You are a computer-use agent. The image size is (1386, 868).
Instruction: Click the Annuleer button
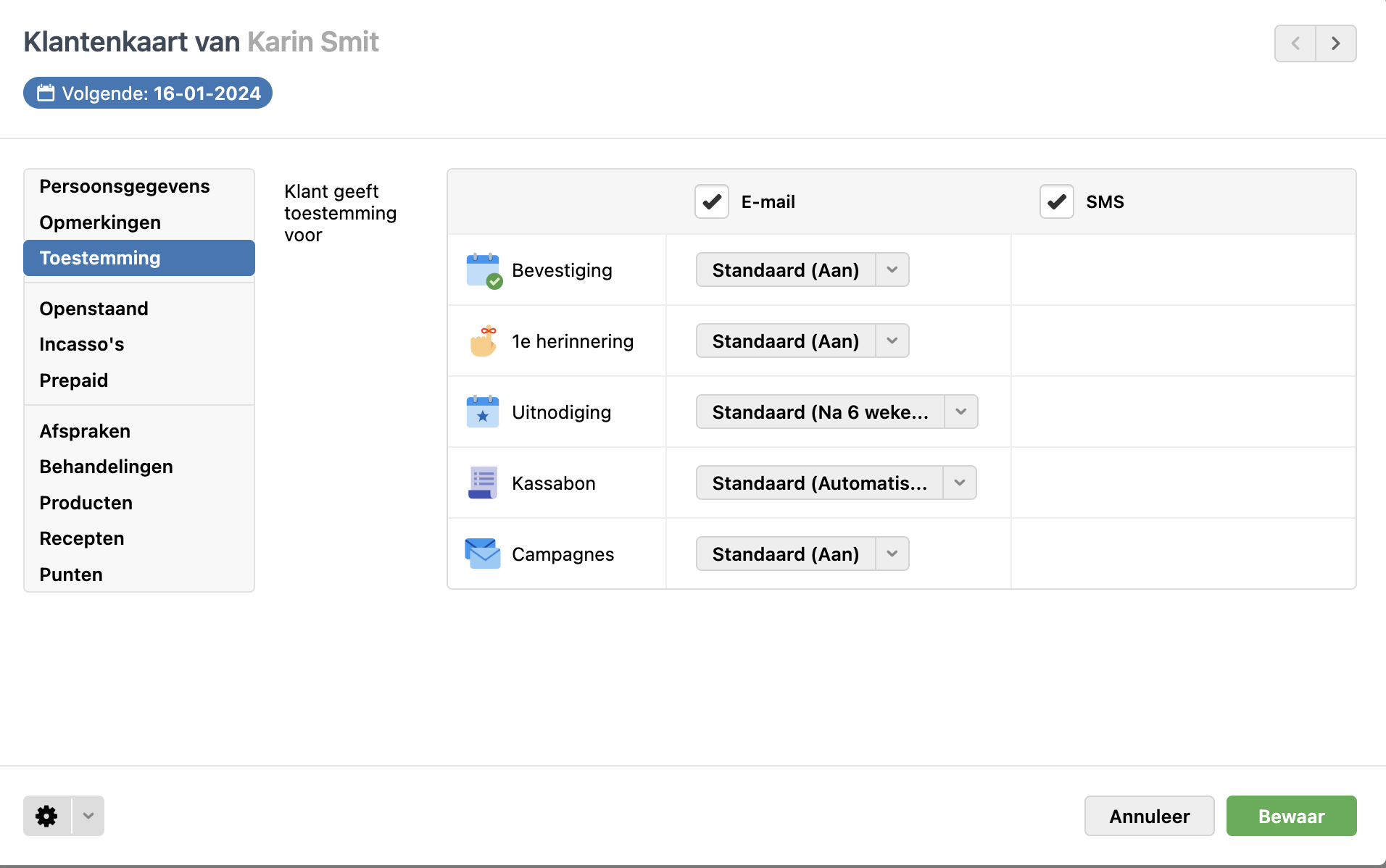(x=1149, y=816)
